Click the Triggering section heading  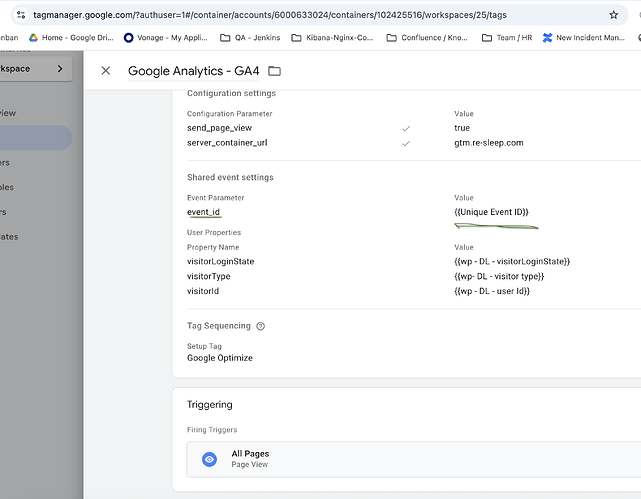pyautogui.click(x=209, y=405)
